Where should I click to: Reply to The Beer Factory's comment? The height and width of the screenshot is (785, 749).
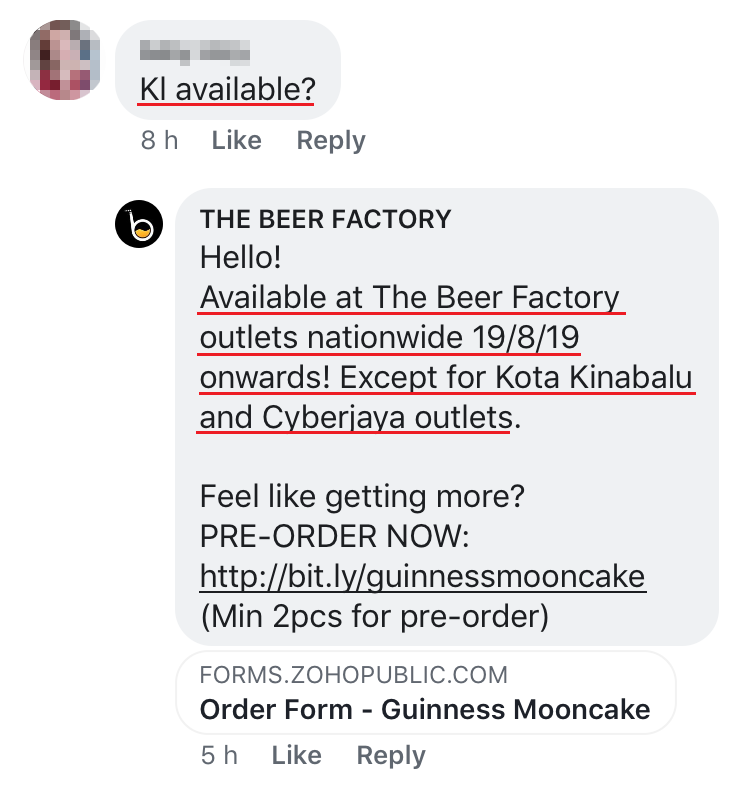391,755
